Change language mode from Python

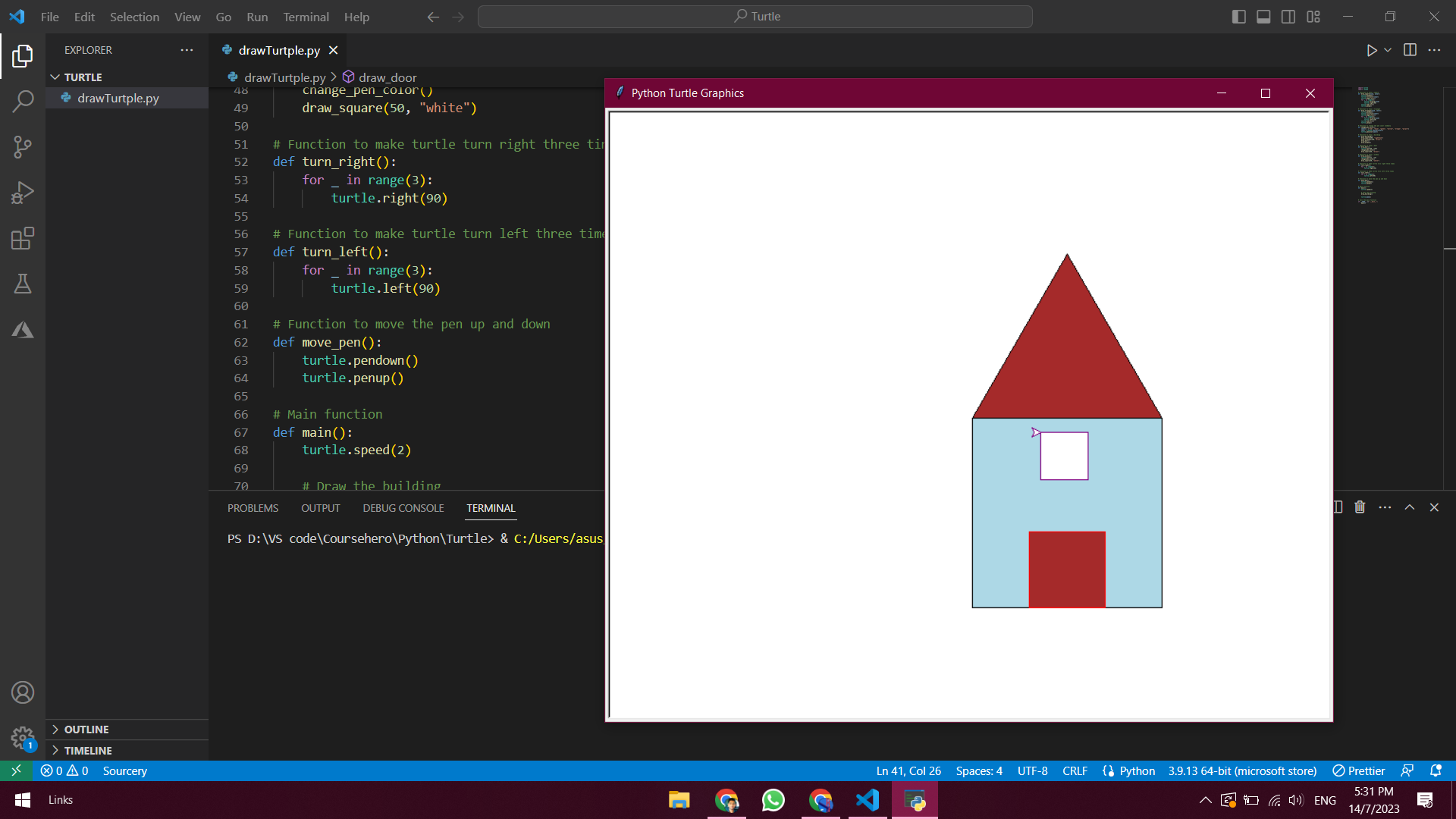[x=1135, y=770]
